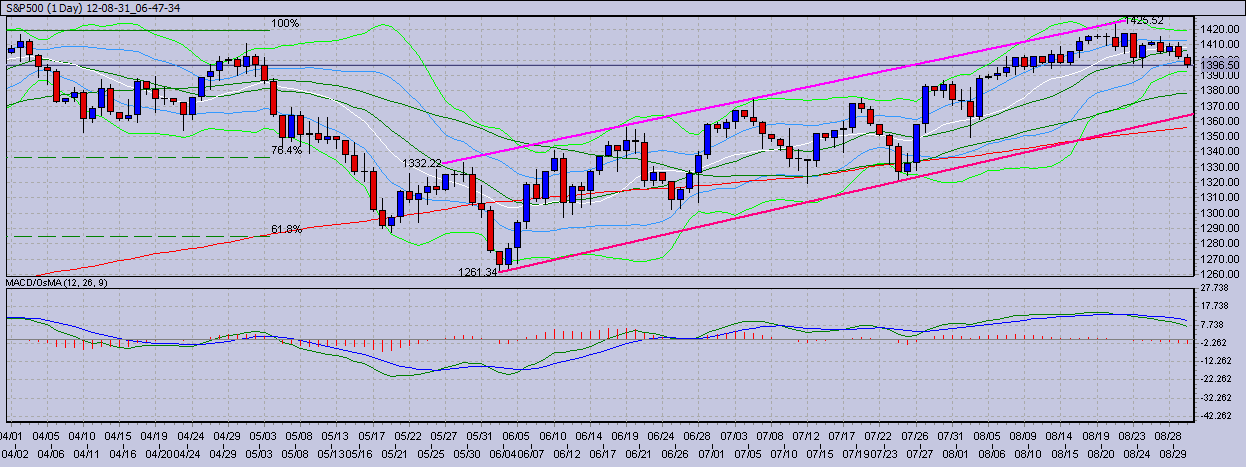Click the 08/14 date label
Viewport: 1246px width, 467px height.
coord(1059,437)
